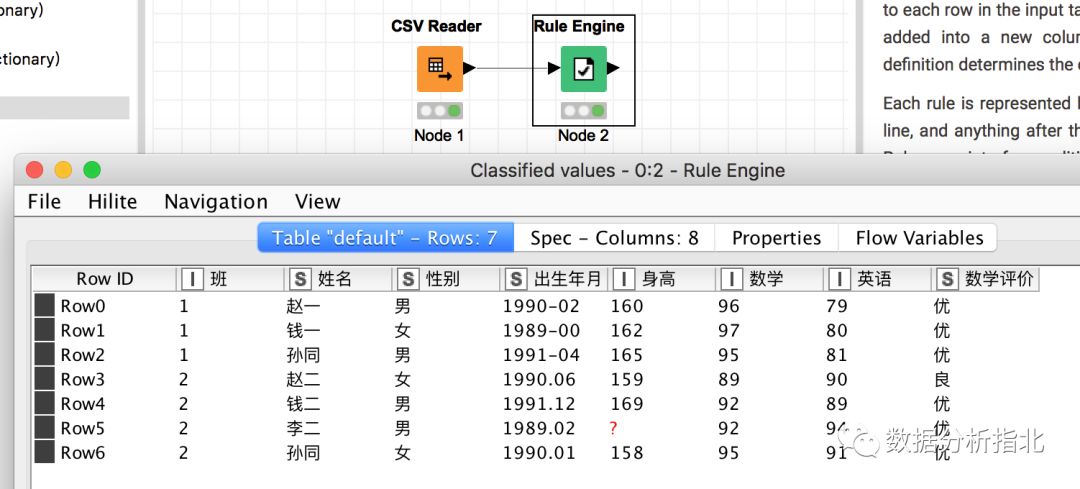The width and height of the screenshot is (1080, 489).
Task: Select the Row4 row ID cell
Action: 83,404
